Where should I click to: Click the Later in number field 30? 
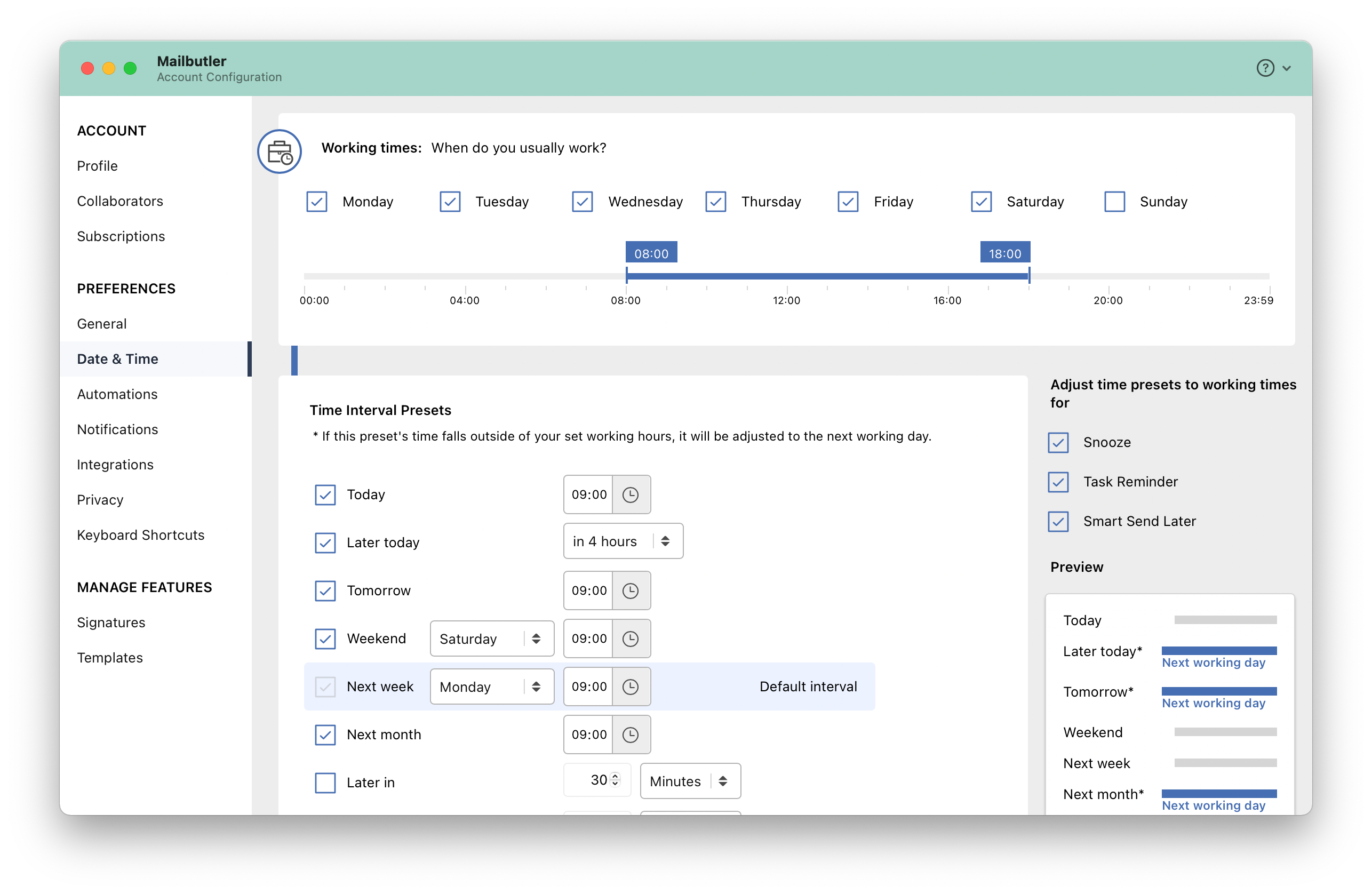(x=597, y=780)
